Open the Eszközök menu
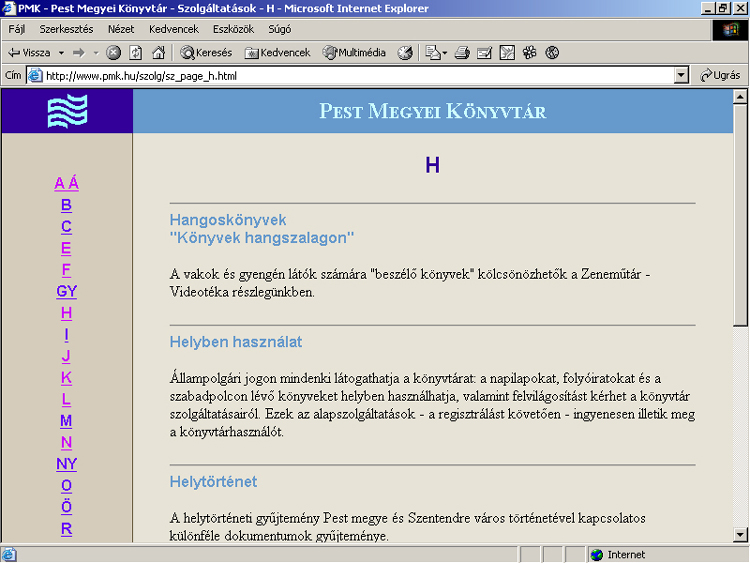This screenshot has width=750, height=563. point(233,29)
